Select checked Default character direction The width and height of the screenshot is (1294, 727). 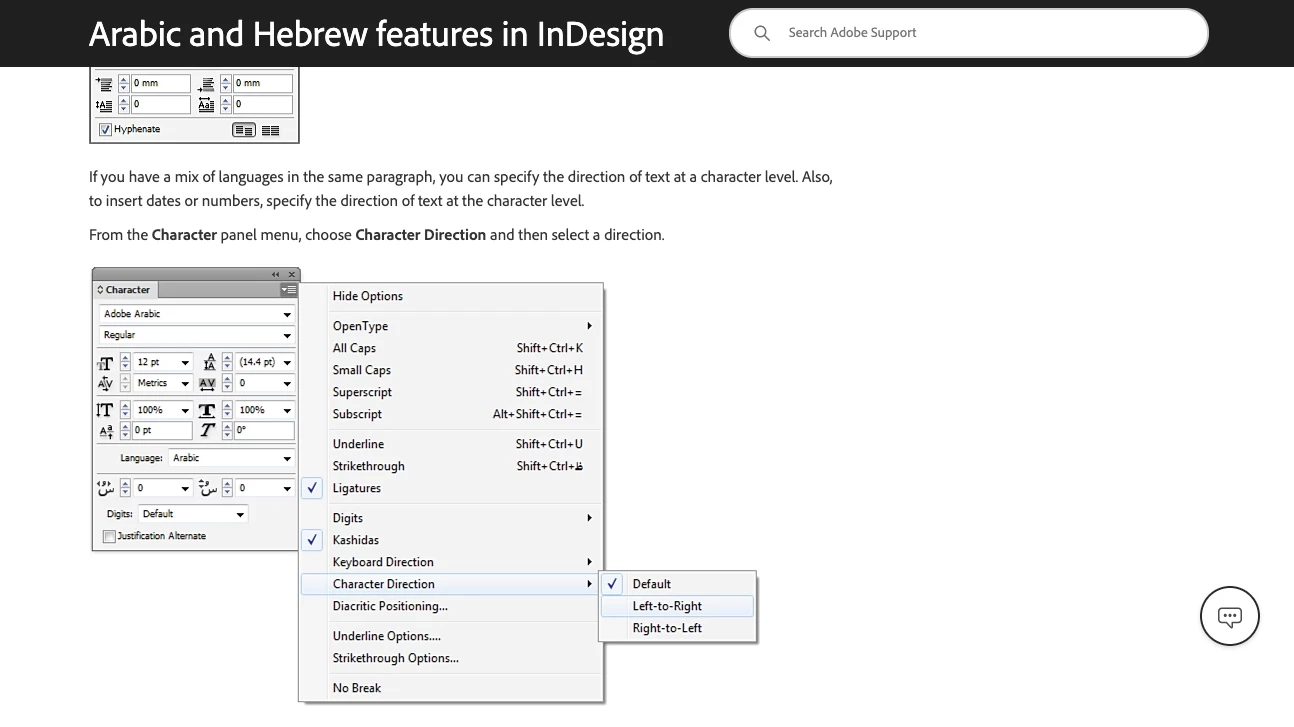tap(676, 584)
